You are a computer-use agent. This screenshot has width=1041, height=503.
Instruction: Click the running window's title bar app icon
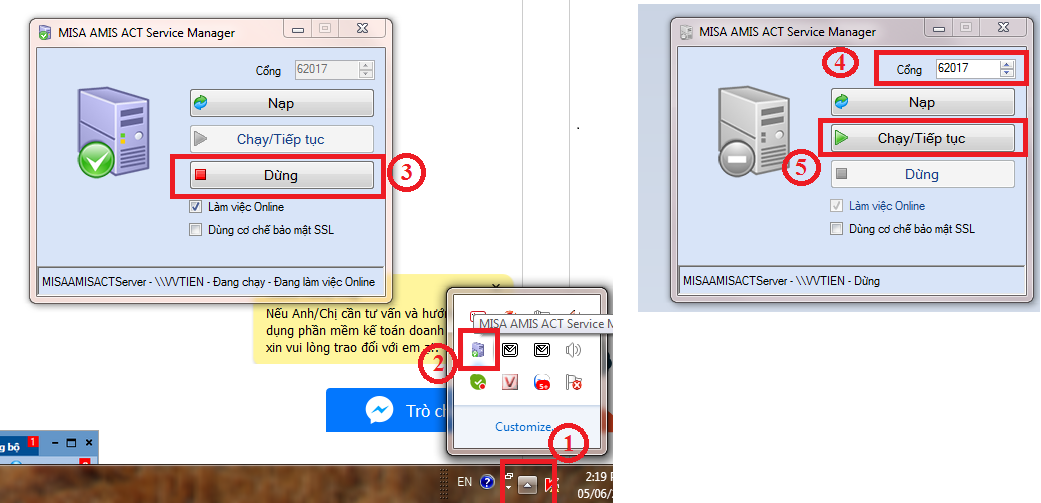44,33
